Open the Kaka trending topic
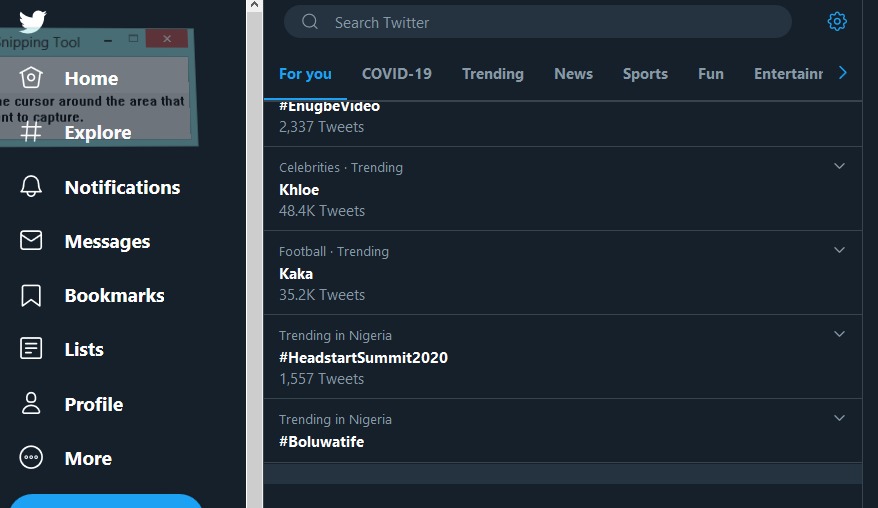878x508 pixels. [x=296, y=274]
